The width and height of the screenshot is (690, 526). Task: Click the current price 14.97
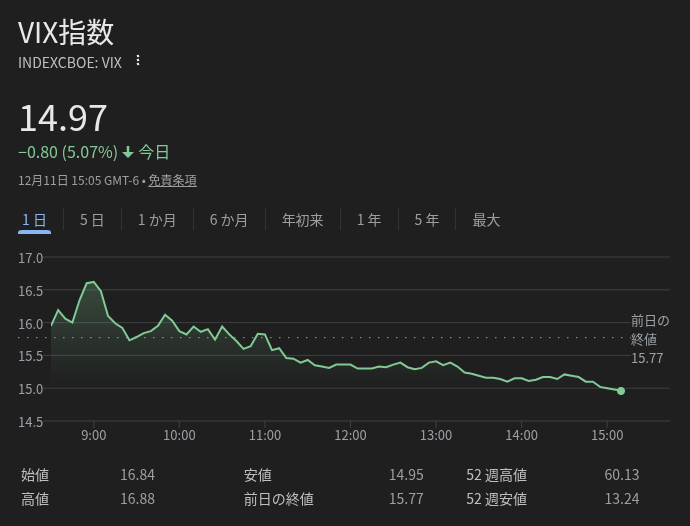63,118
